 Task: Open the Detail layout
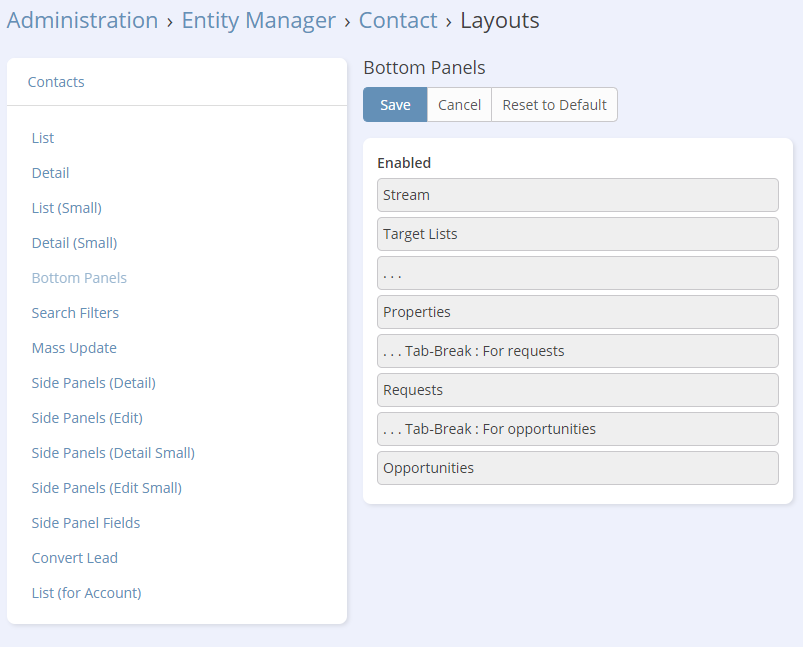pos(51,173)
